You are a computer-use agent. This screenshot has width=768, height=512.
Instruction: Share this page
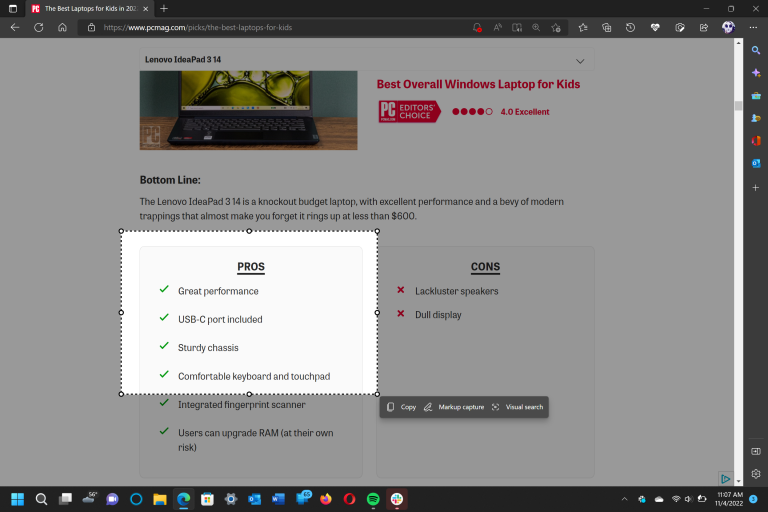click(x=704, y=27)
